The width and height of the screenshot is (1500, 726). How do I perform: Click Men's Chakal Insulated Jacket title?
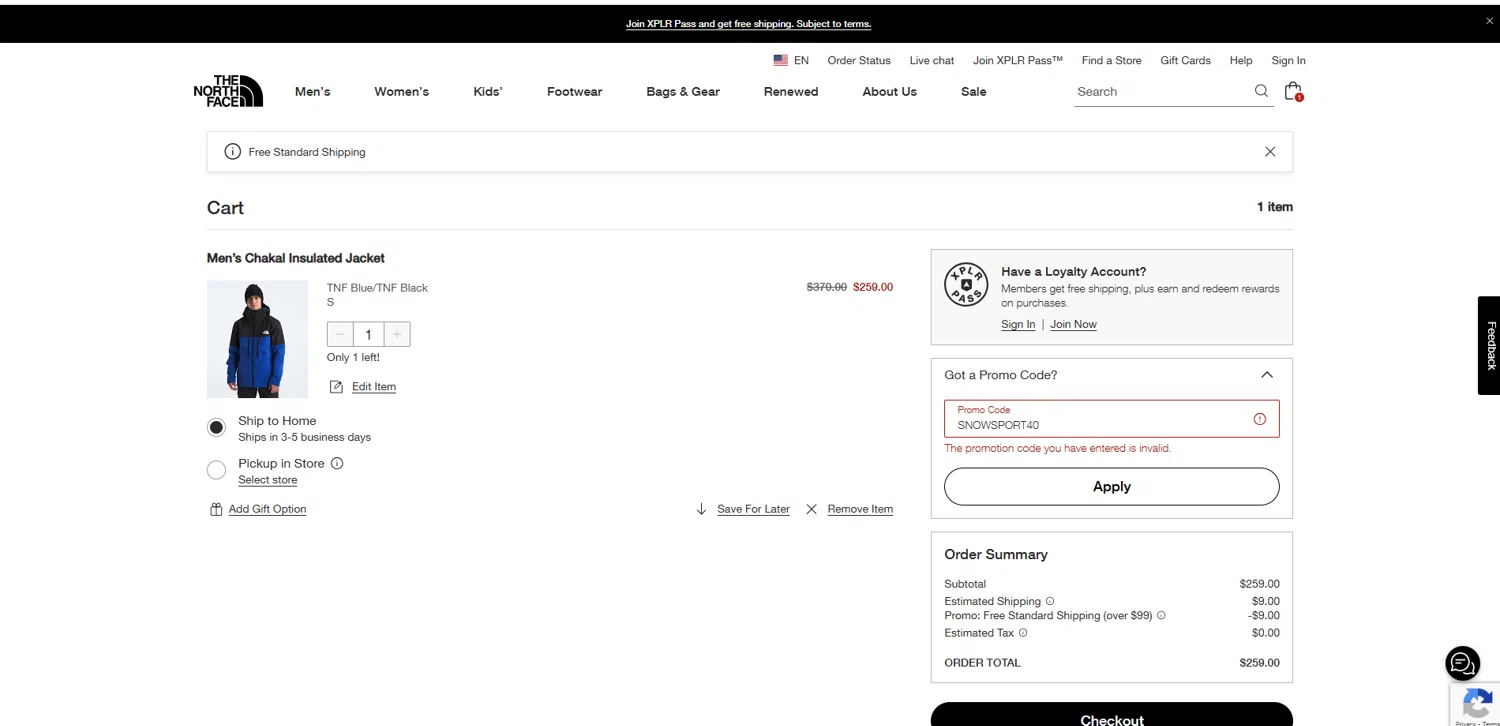pyautogui.click(x=295, y=258)
